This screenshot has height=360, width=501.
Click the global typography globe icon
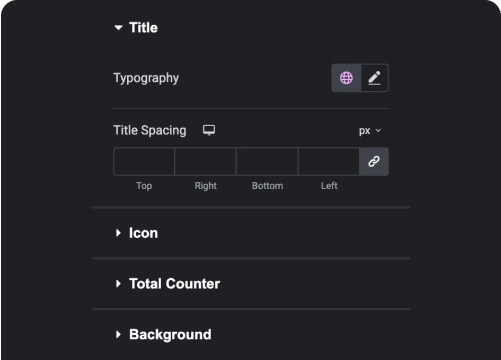click(346, 78)
